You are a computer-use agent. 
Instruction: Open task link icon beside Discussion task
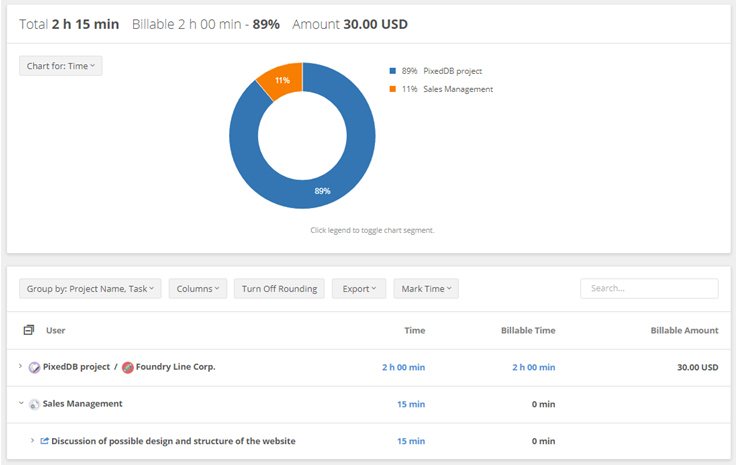tap(44, 441)
